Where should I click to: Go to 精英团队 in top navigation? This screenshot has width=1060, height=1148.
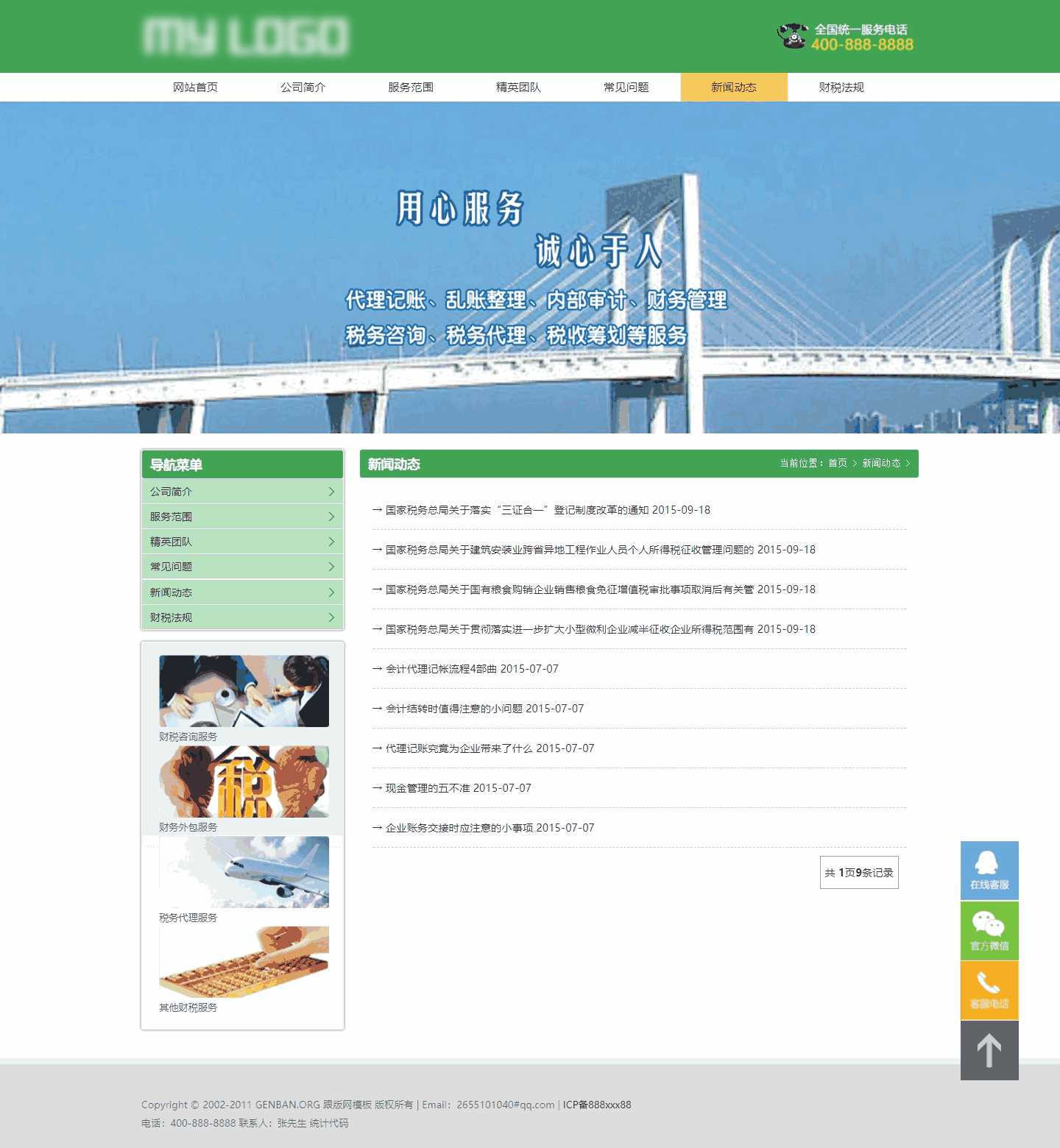point(518,87)
